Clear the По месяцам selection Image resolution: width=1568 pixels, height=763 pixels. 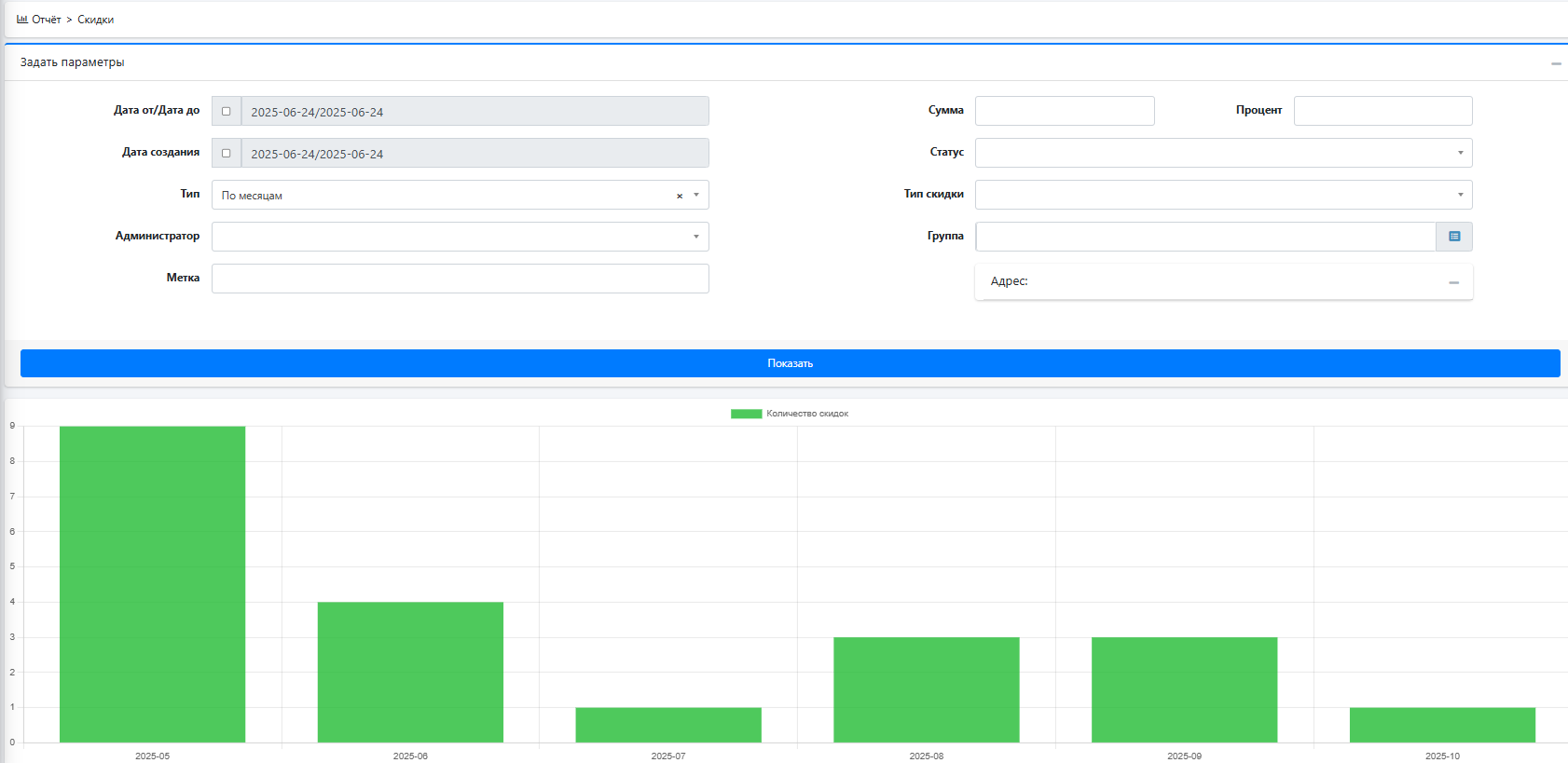tap(679, 196)
